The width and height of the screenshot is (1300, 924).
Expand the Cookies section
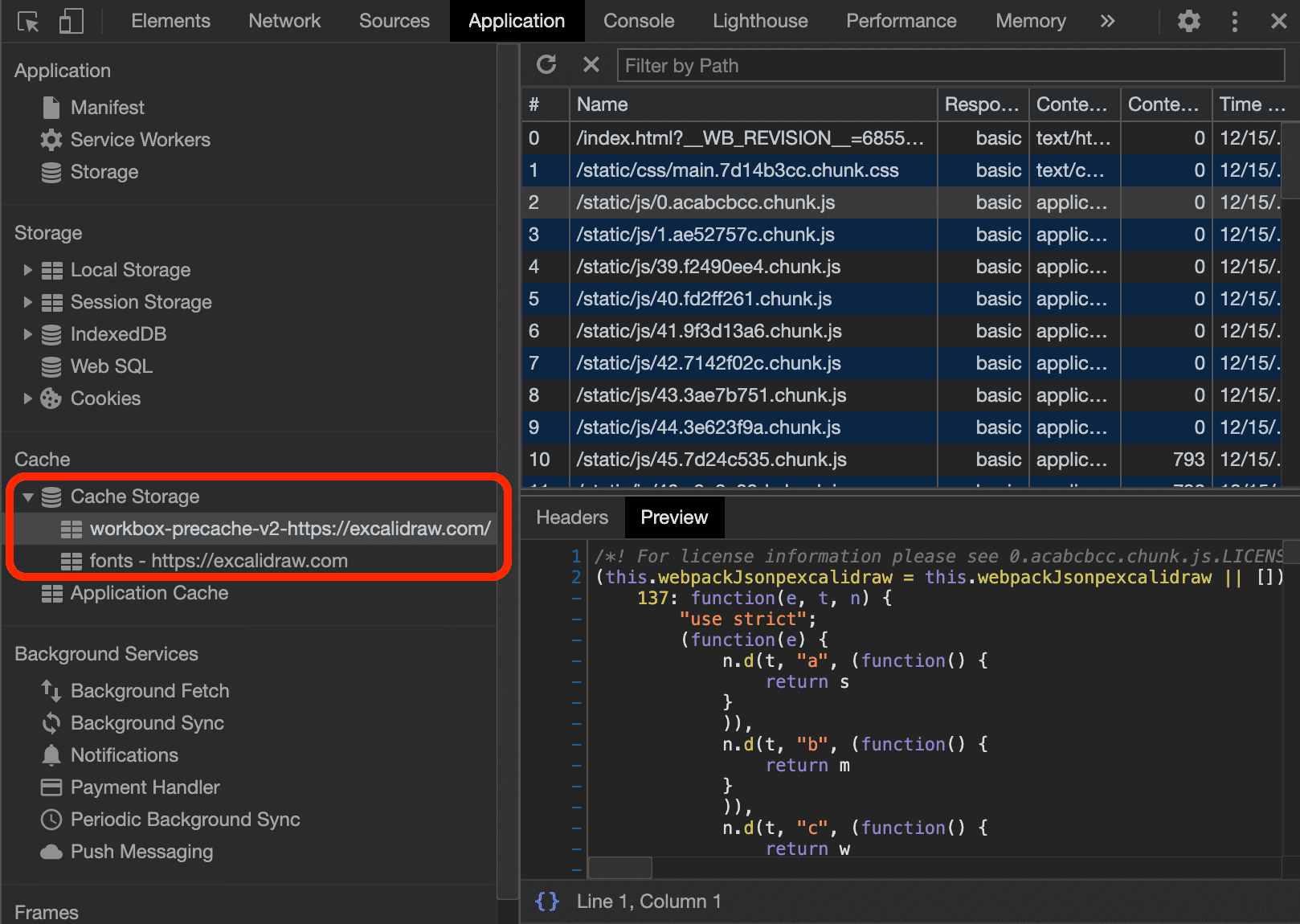coord(29,398)
